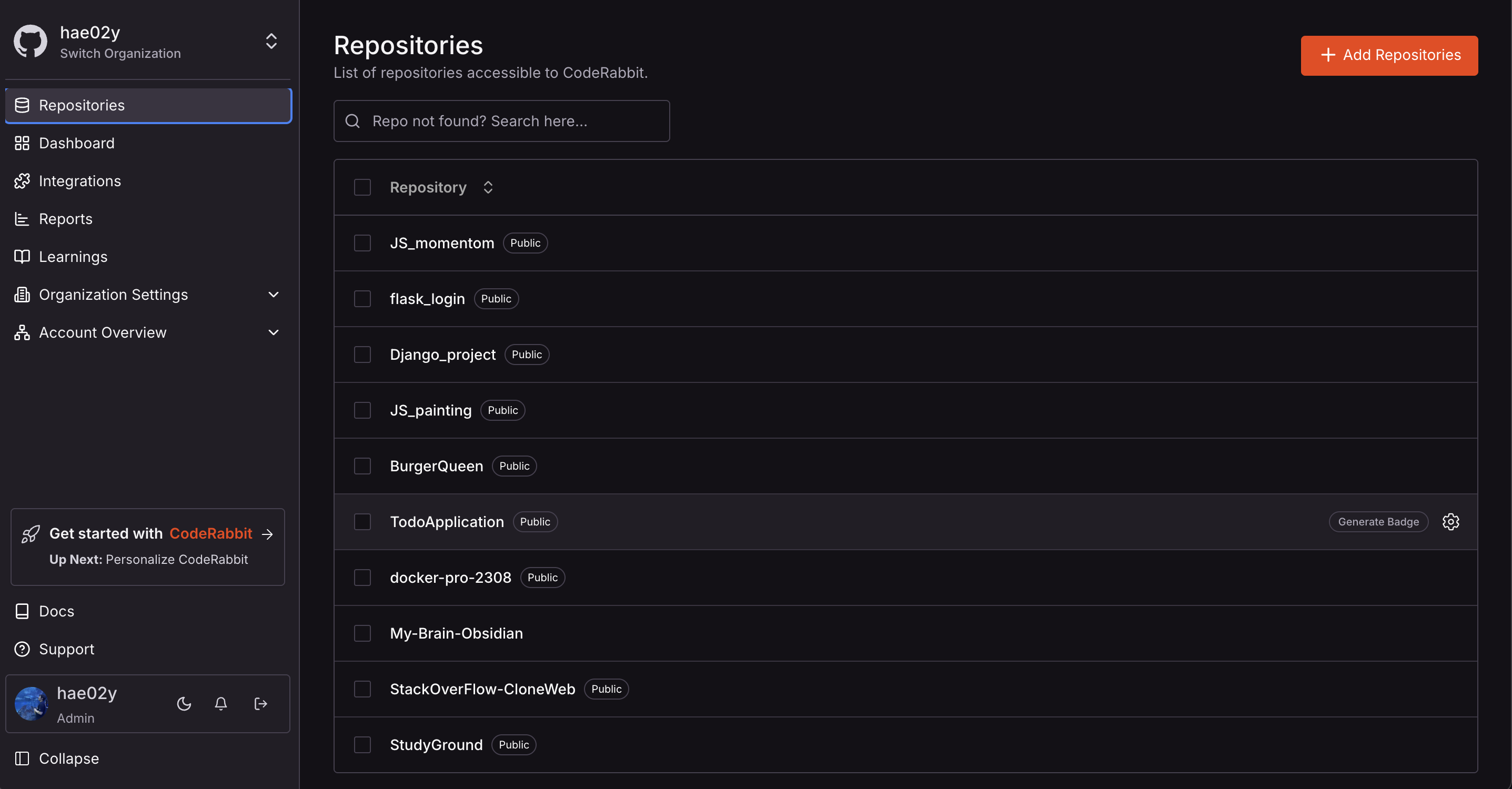1512x789 pixels.
Task: Open the Integrations page
Action: 80,181
